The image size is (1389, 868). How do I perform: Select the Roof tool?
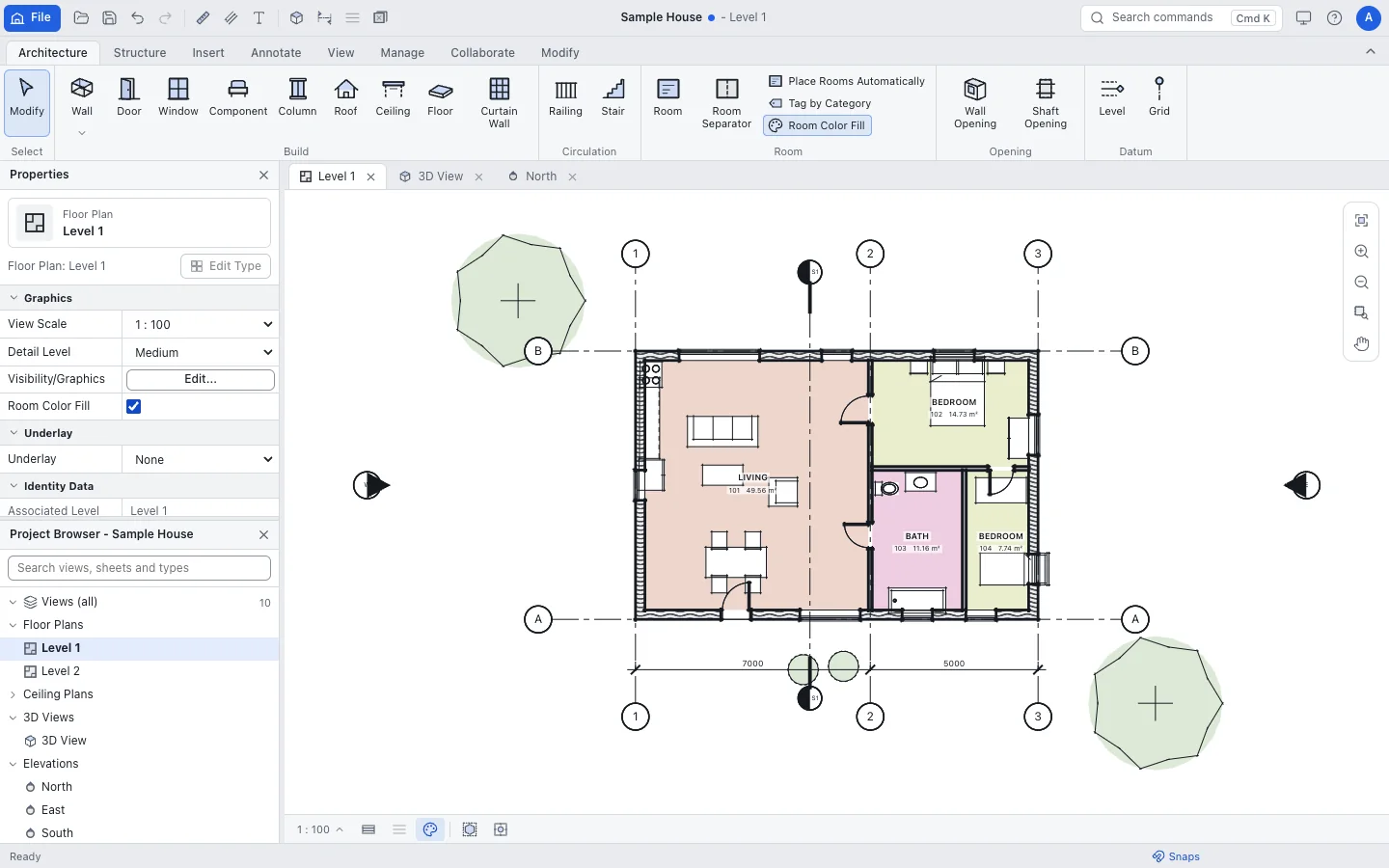[x=345, y=97]
